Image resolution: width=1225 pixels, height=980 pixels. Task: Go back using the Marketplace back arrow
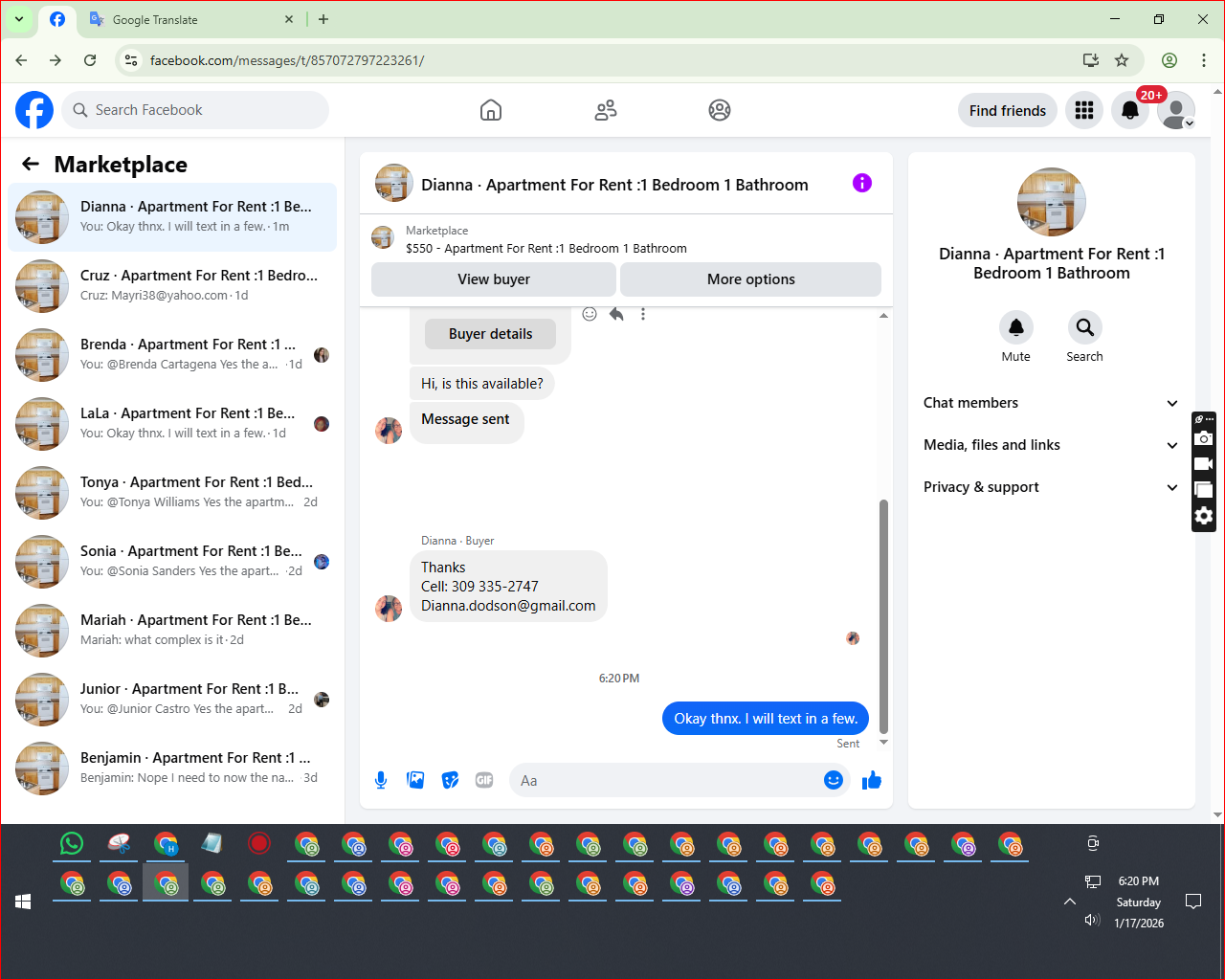(31, 164)
